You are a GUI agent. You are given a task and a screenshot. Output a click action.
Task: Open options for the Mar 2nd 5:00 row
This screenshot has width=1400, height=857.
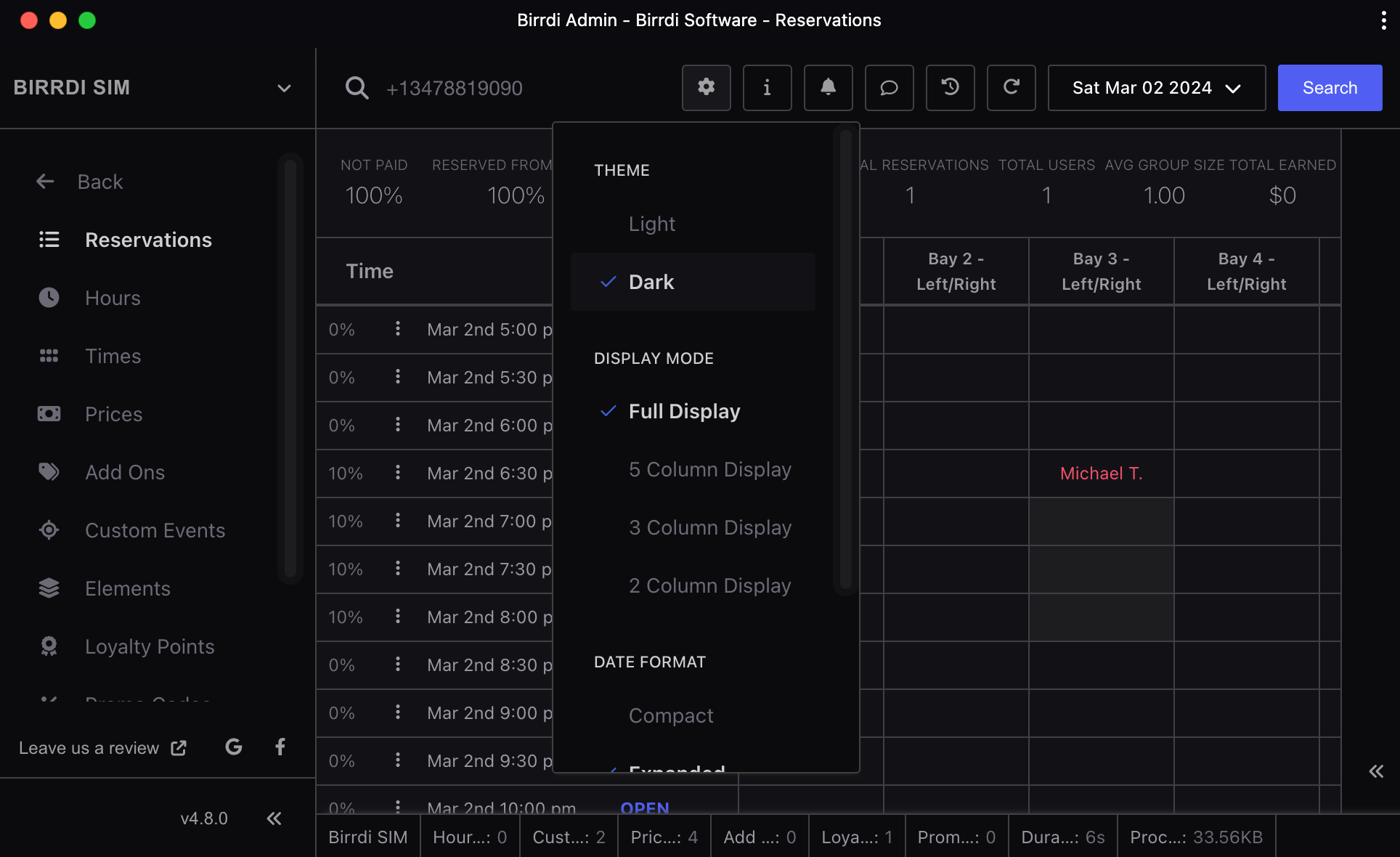[397, 329]
